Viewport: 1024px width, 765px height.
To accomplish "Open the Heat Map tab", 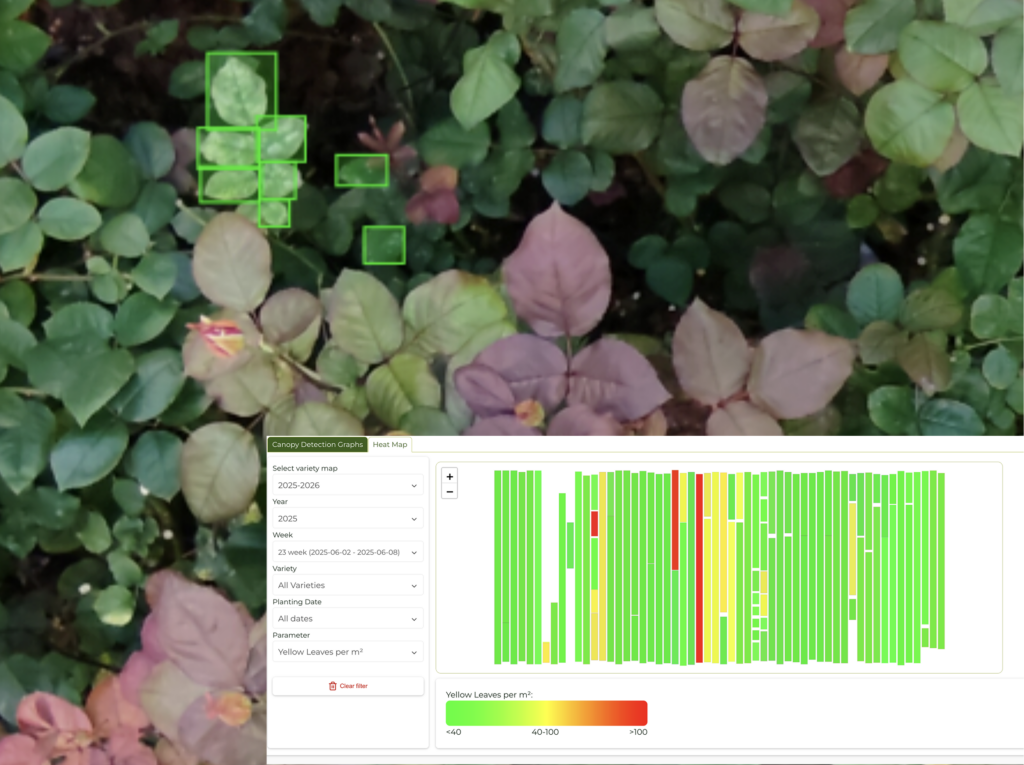I will coord(389,444).
